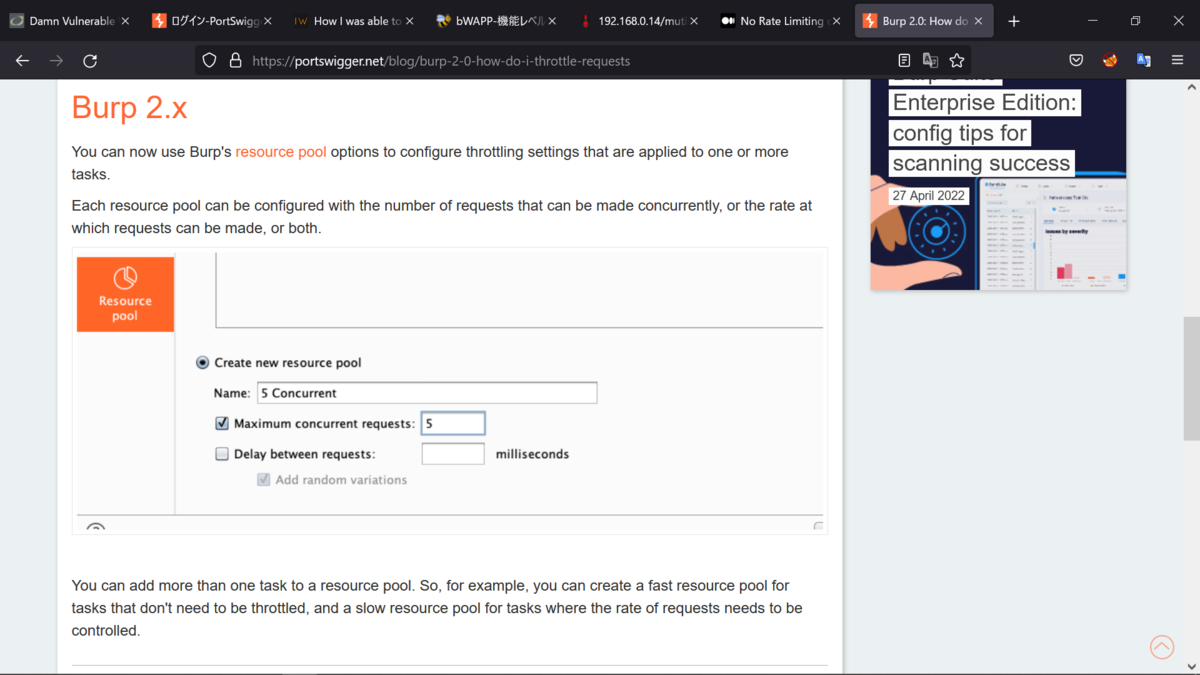The width and height of the screenshot is (1200, 675).
Task: Click the 27 April 2022 date label
Action: point(929,196)
